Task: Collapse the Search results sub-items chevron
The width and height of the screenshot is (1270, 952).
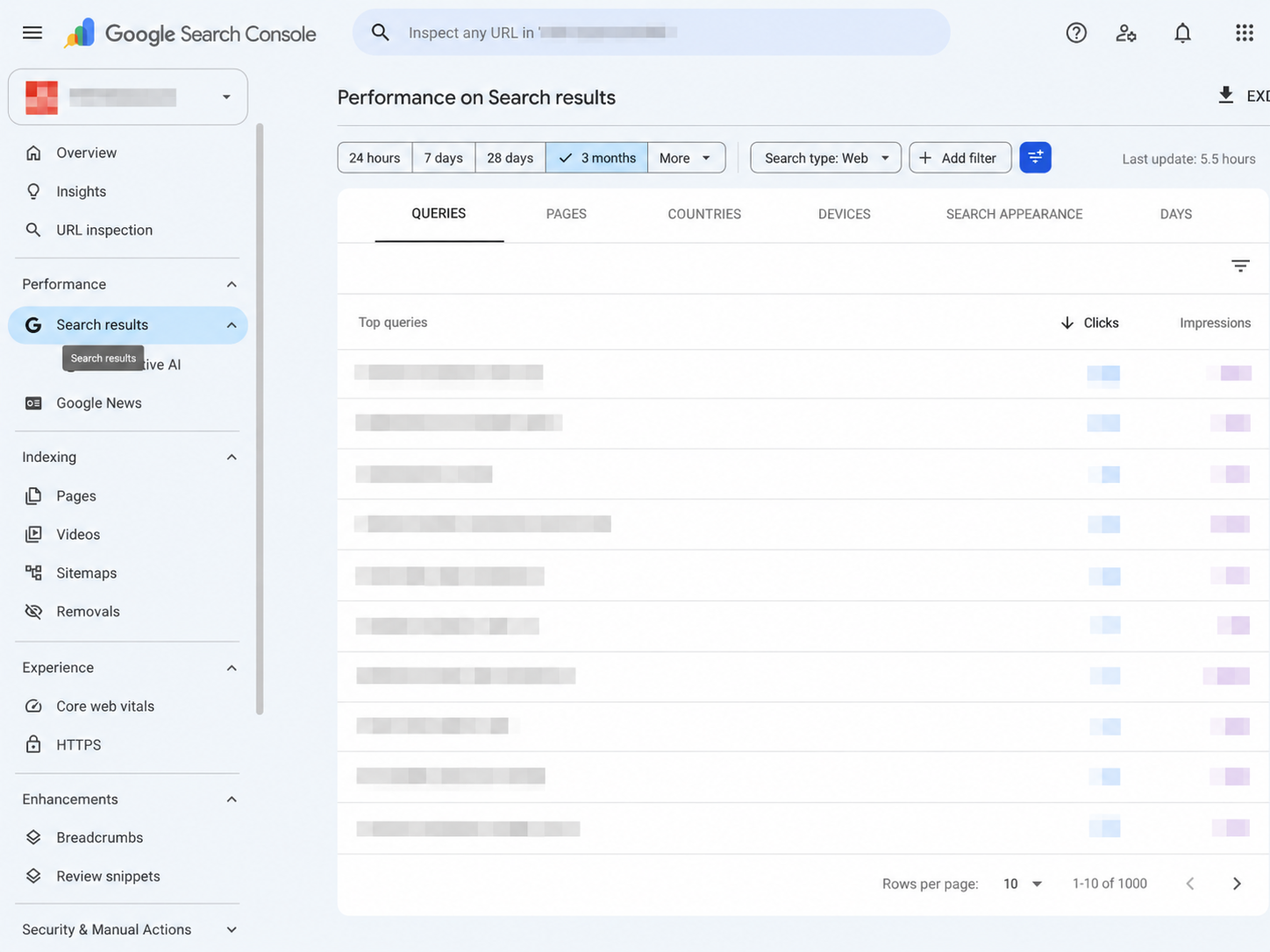Action: pos(232,325)
